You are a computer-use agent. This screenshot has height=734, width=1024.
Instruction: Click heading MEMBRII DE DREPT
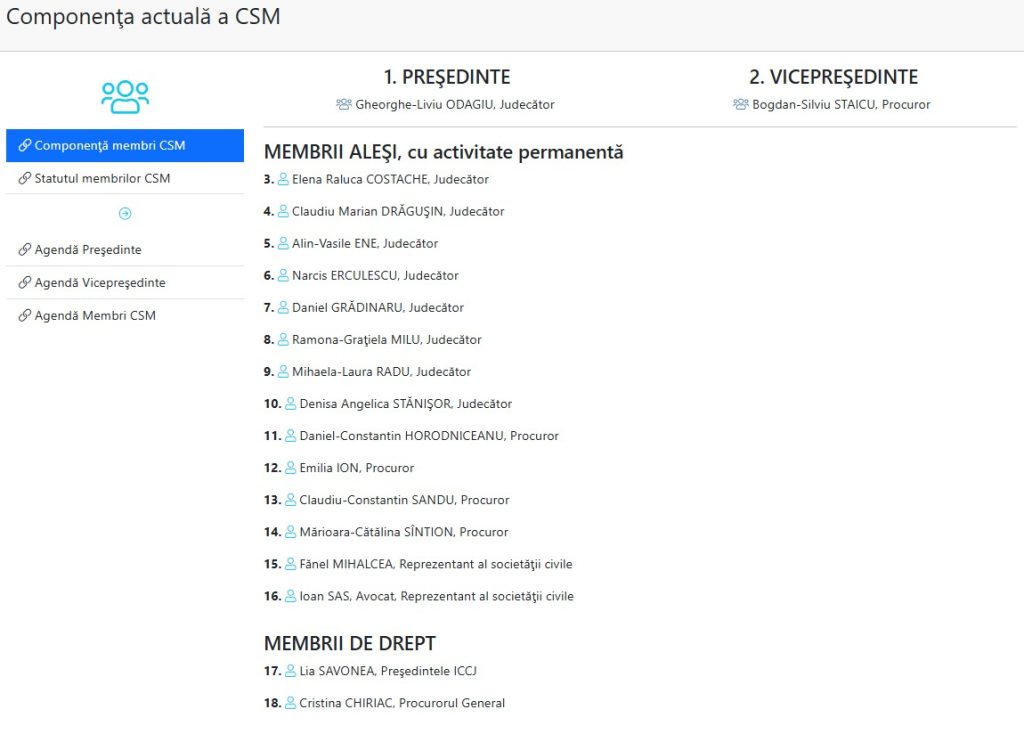(349, 643)
